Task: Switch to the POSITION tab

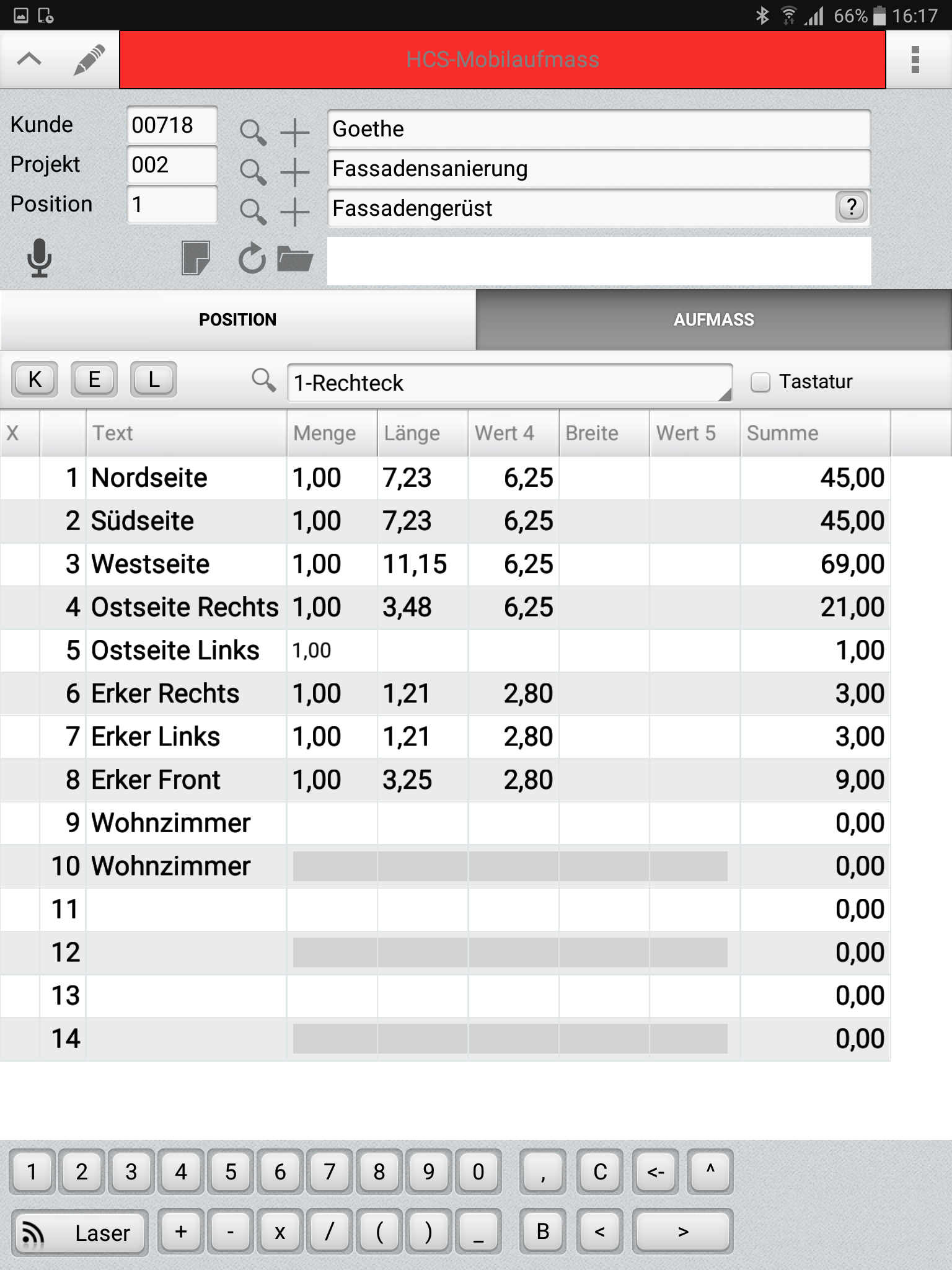Action: (x=237, y=320)
